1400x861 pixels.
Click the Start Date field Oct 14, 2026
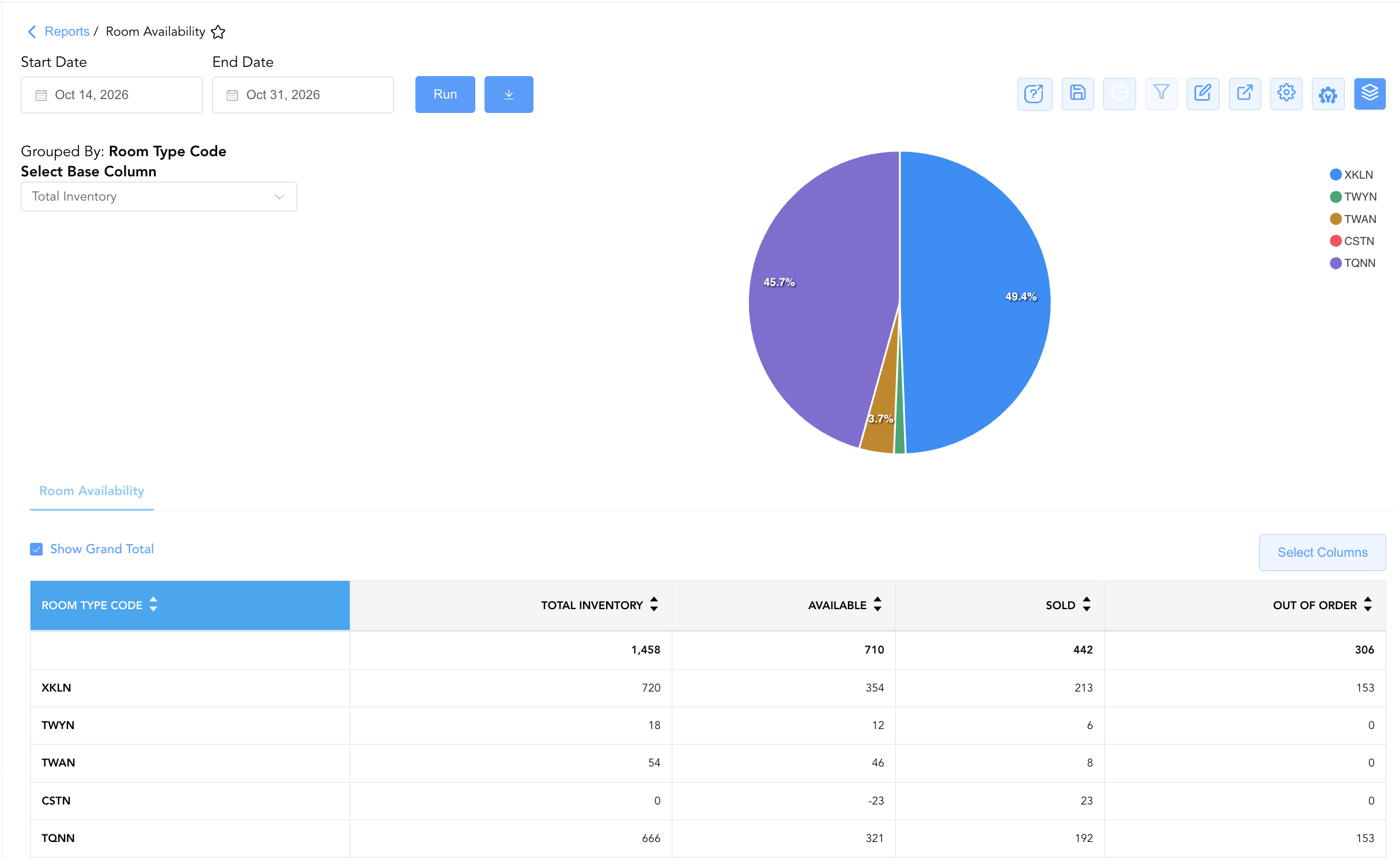(x=112, y=95)
